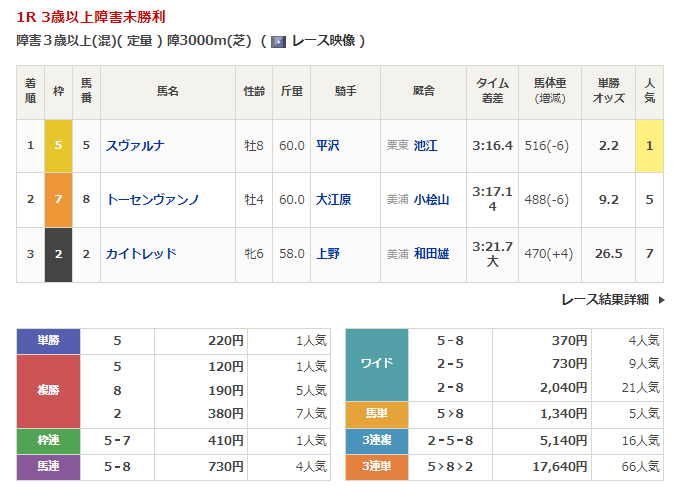View jockey 平沢 page

[x=327, y=146]
